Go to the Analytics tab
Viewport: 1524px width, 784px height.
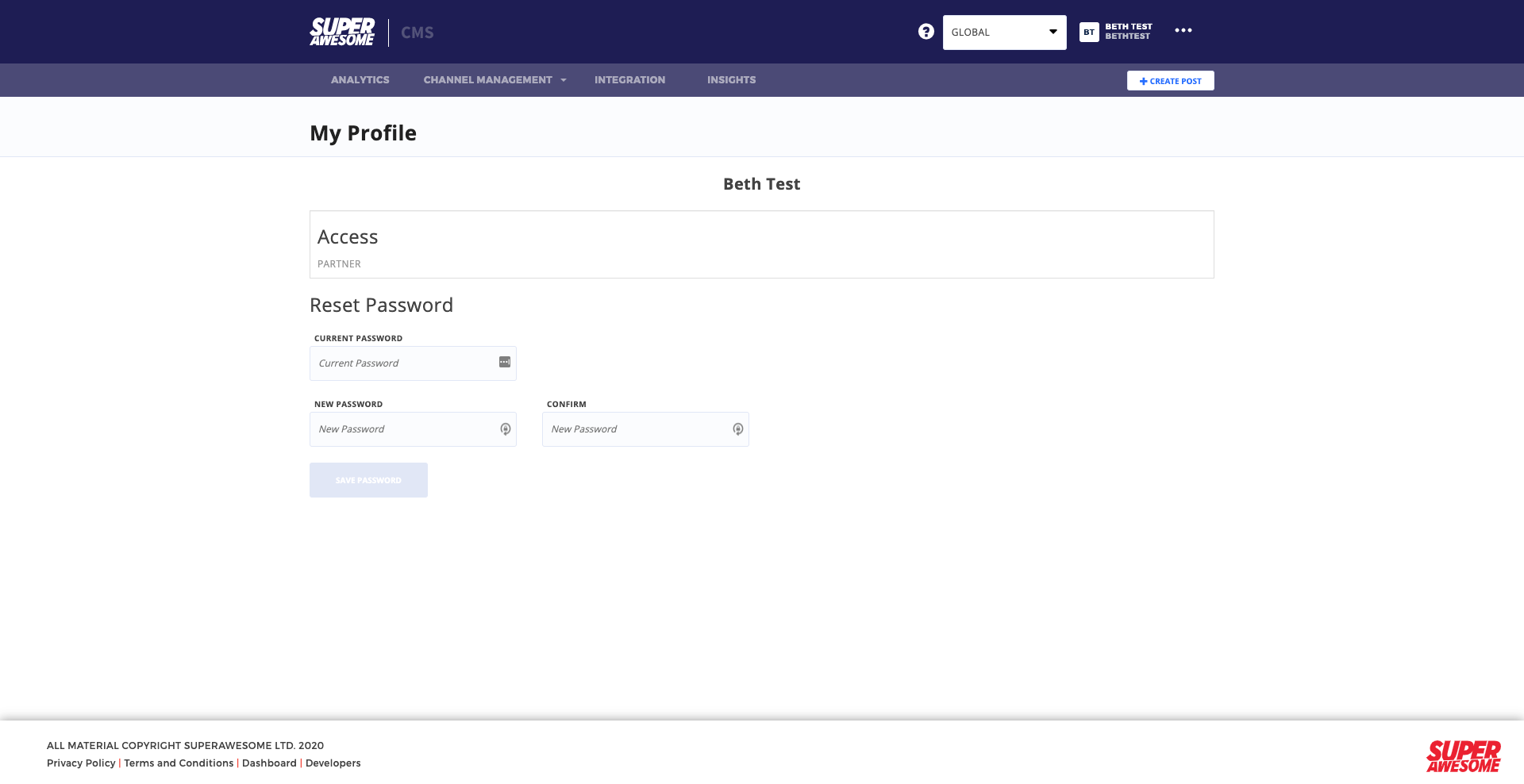pos(360,80)
